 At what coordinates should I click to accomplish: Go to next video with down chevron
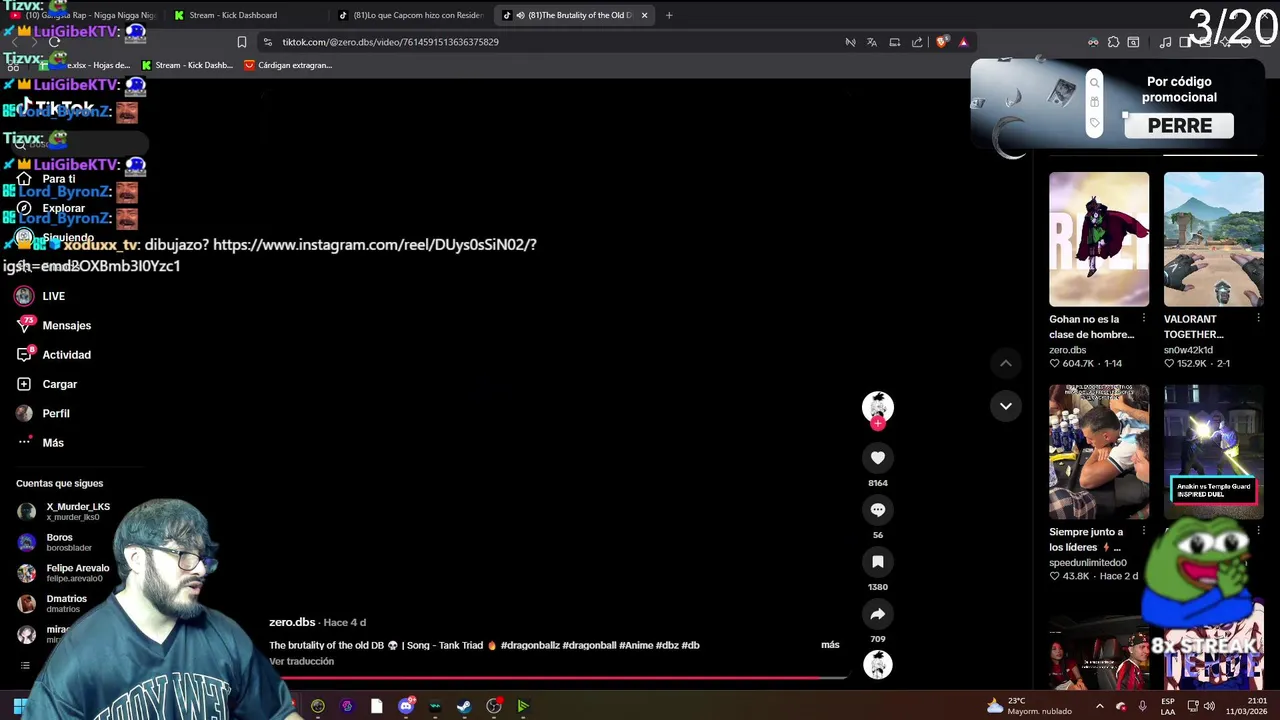1005,406
